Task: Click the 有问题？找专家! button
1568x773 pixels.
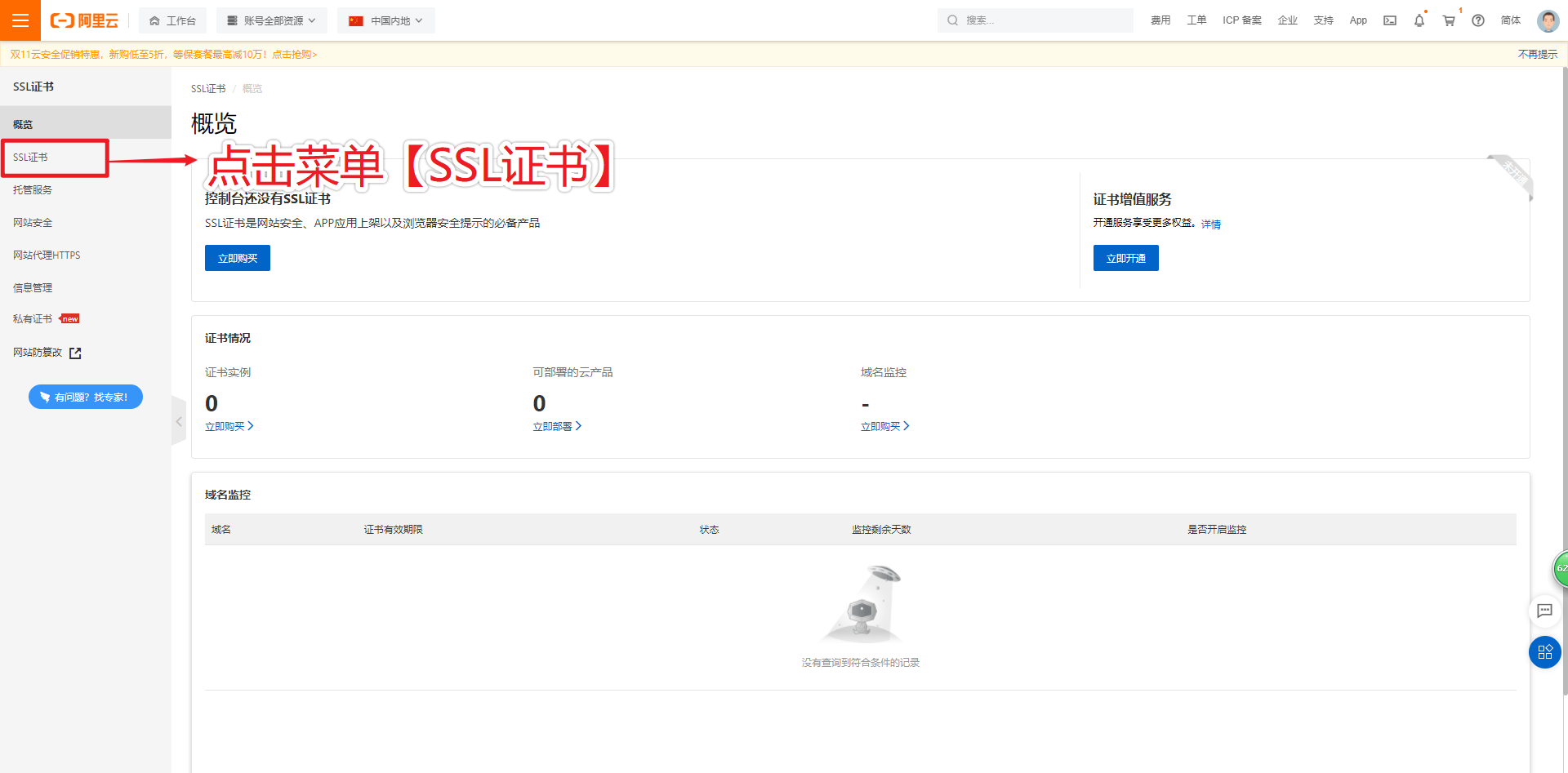Action: tap(86, 397)
